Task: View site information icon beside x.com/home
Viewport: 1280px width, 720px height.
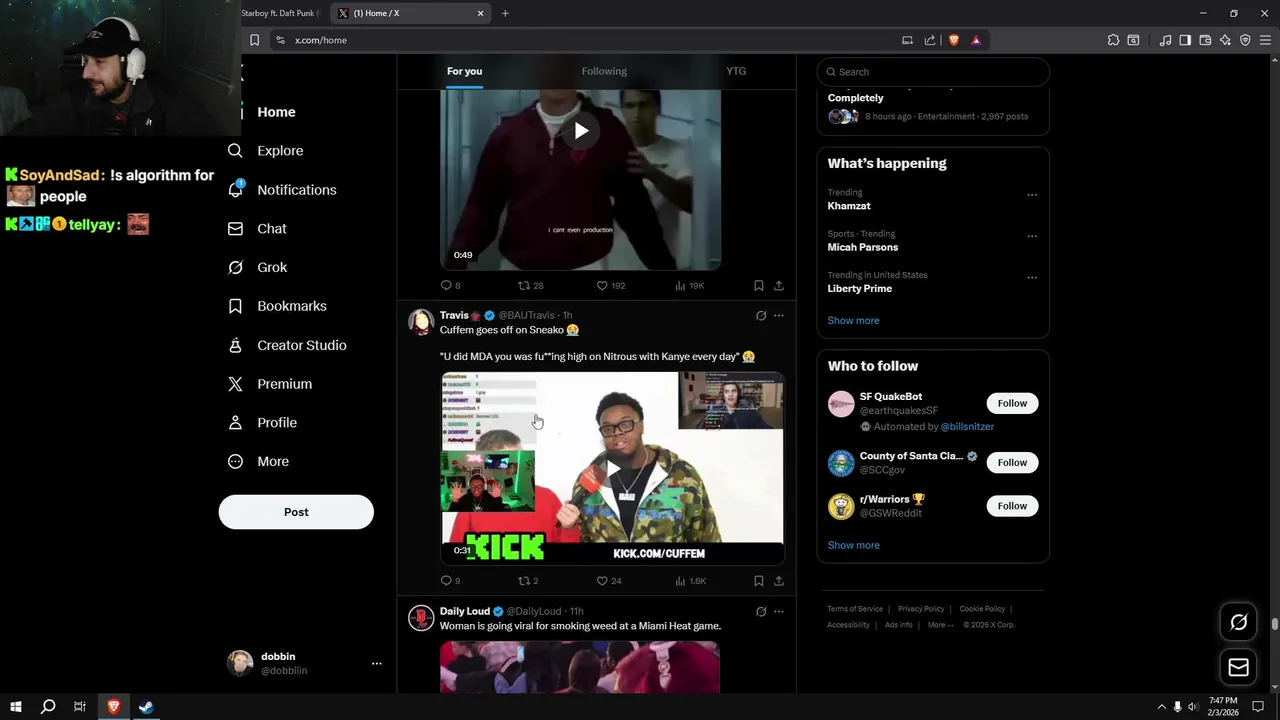Action: 280,40
